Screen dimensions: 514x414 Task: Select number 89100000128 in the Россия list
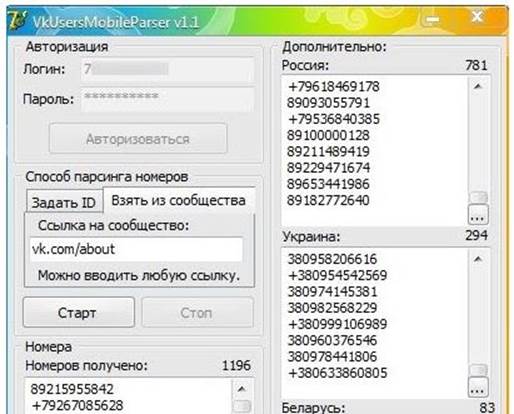point(328,136)
